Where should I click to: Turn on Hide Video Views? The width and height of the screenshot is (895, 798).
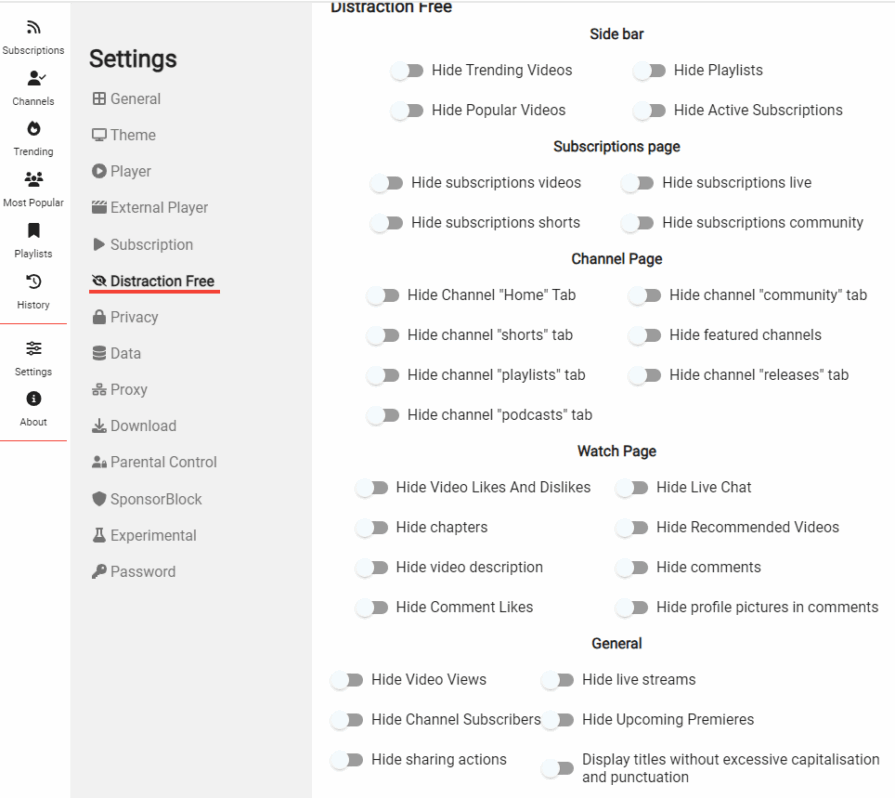click(x=347, y=680)
